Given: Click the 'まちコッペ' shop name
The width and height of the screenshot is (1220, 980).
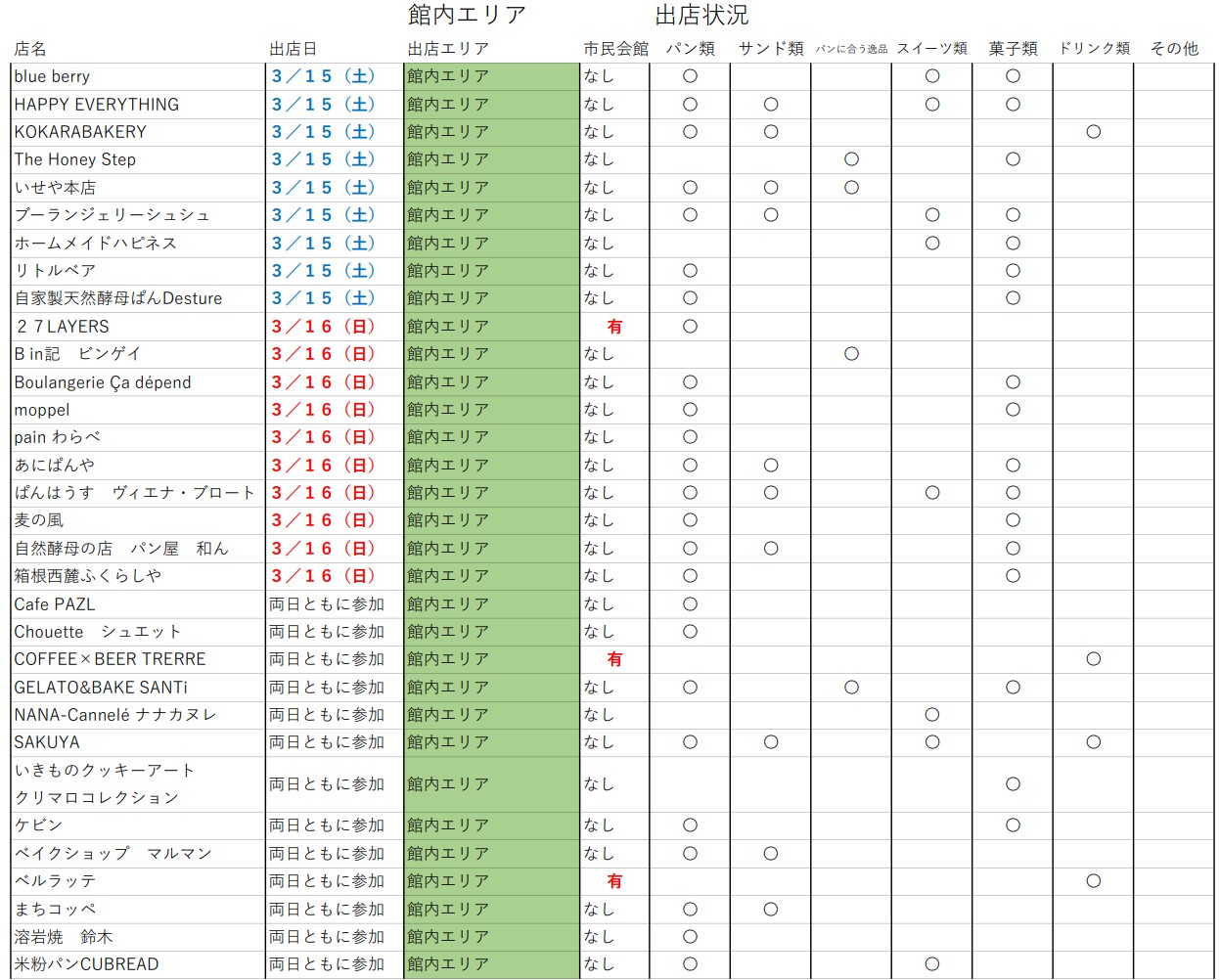Looking at the screenshot, I should pyautogui.click(x=55, y=910).
